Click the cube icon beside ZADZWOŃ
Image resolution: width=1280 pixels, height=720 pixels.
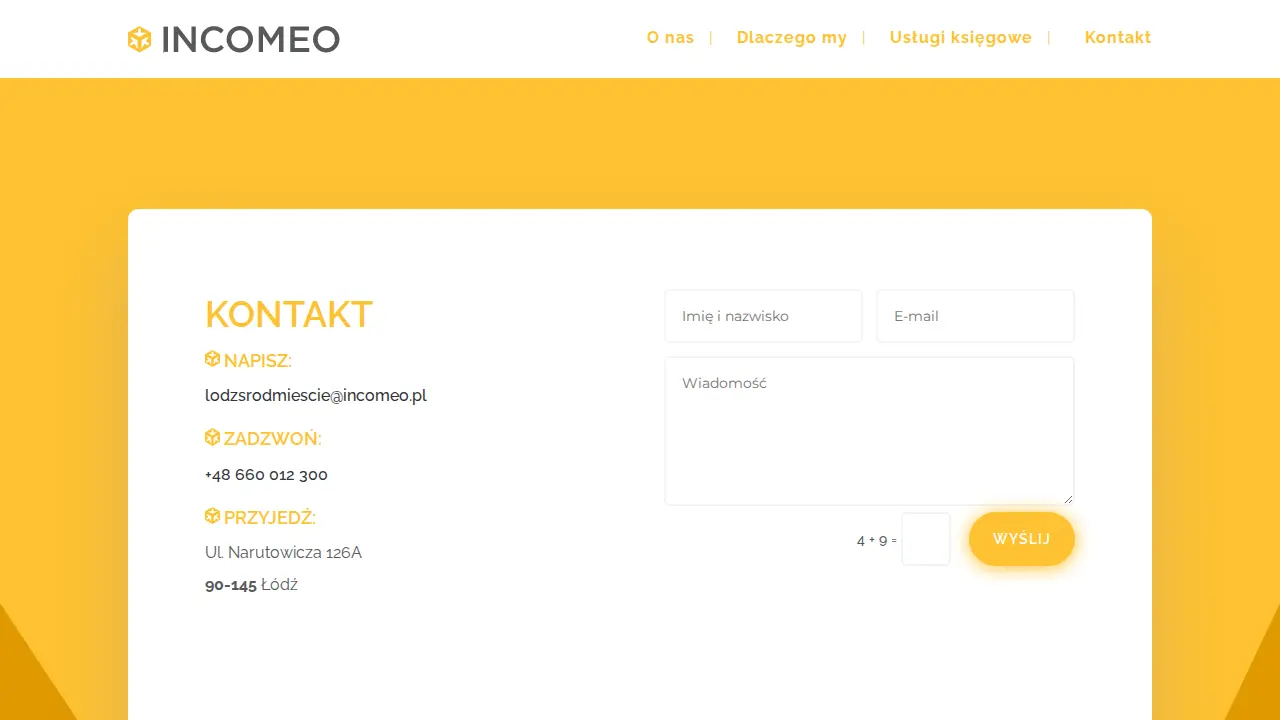212,437
